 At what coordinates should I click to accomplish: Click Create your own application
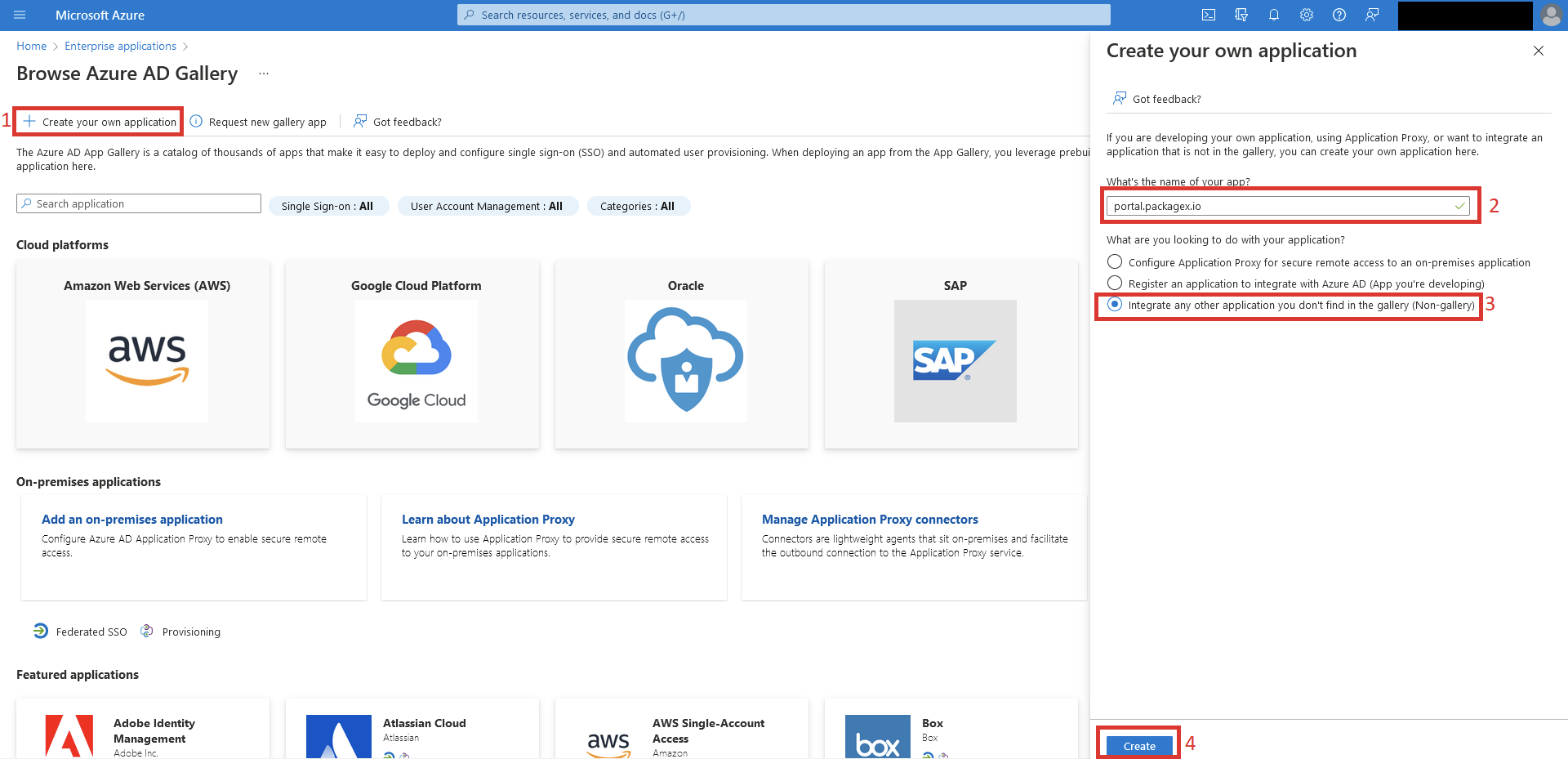click(x=100, y=122)
